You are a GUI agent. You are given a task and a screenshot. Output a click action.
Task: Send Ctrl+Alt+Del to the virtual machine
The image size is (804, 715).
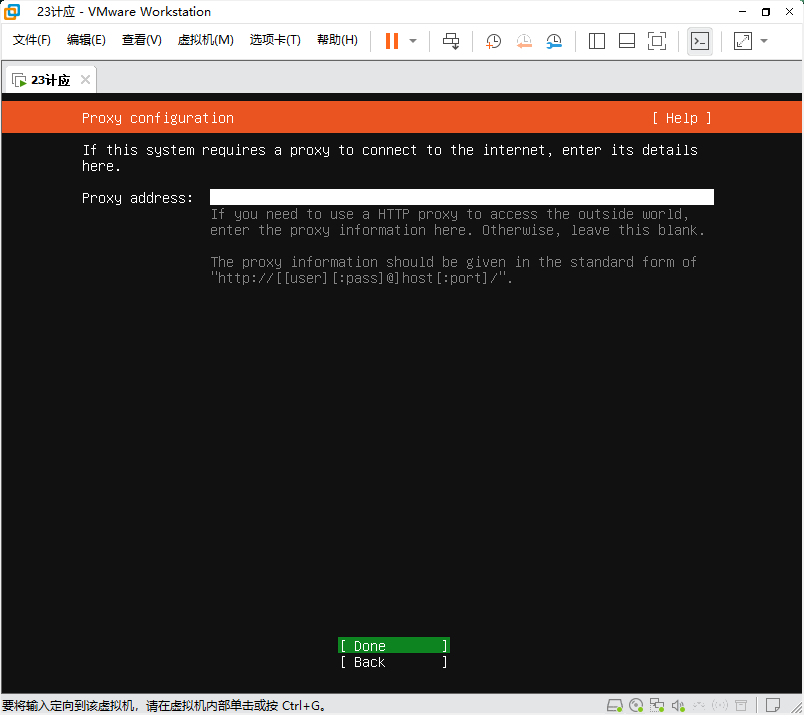coord(451,41)
